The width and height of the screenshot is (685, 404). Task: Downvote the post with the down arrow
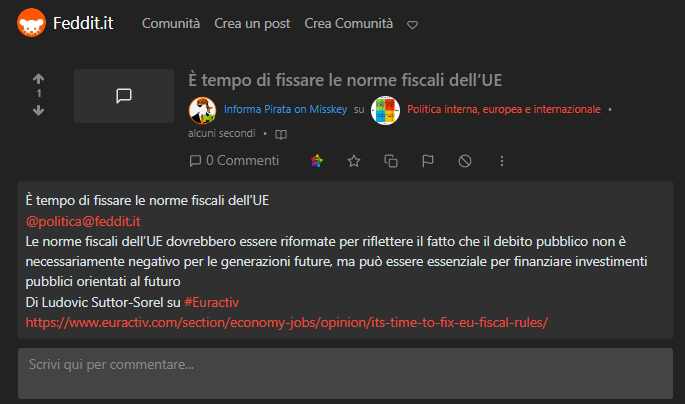click(x=38, y=110)
